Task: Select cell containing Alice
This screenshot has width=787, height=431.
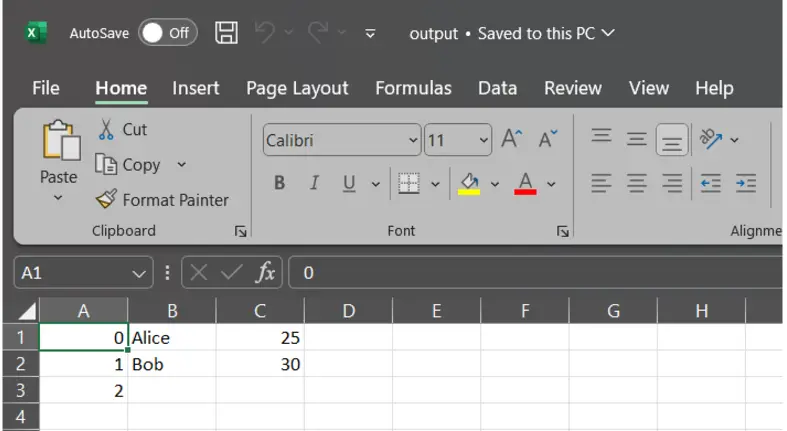Action: (x=172, y=337)
